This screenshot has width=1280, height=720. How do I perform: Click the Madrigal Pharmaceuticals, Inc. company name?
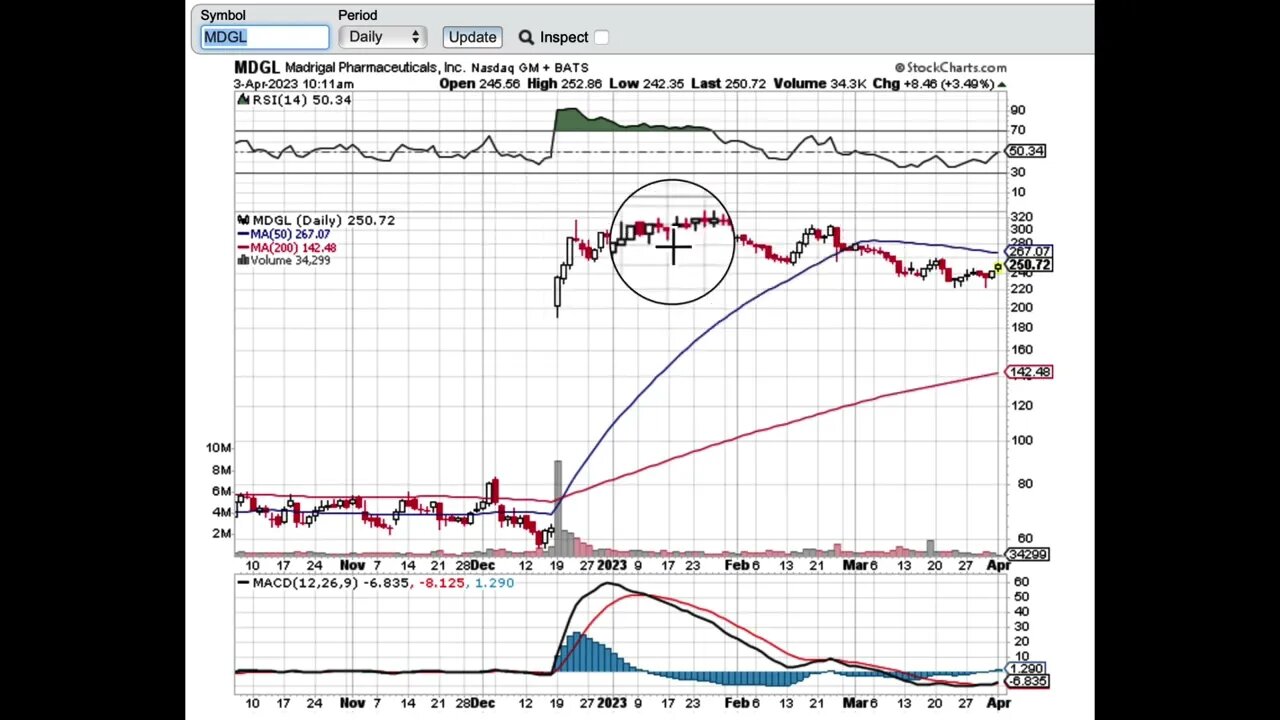[375, 67]
